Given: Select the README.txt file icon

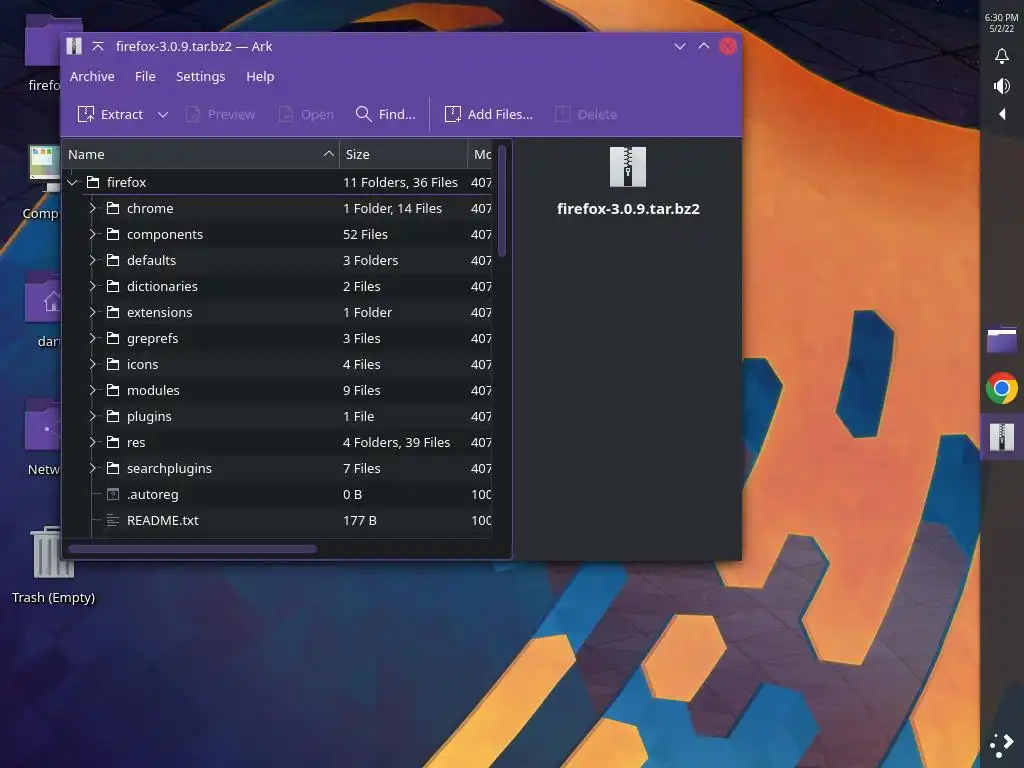Looking at the screenshot, I should click(x=113, y=520).
